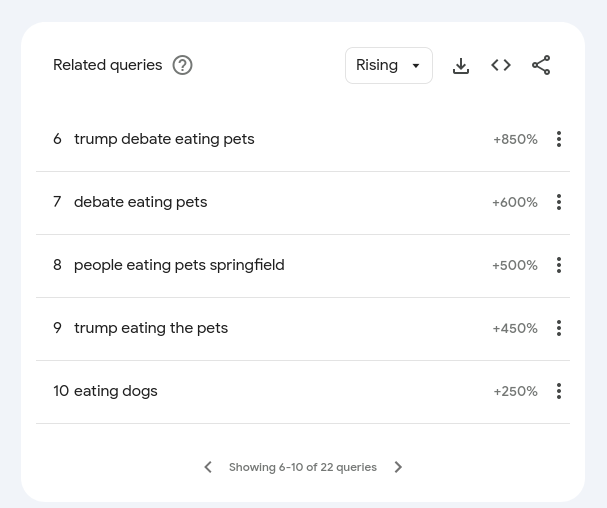
Task: Open the embed code icon
Action: [x=501, y=65]
